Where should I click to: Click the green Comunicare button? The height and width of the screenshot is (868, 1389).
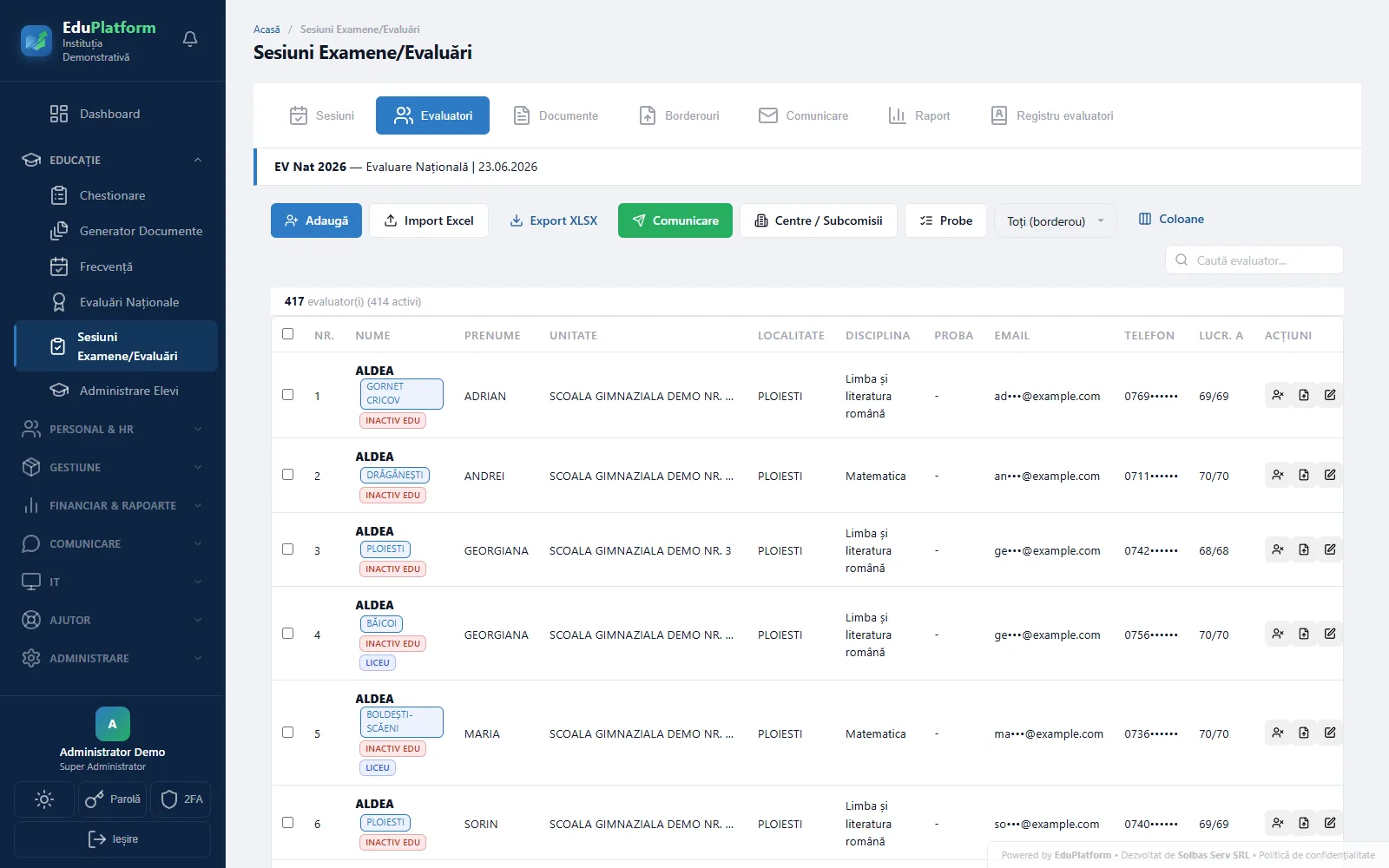(x=675, y=220)
